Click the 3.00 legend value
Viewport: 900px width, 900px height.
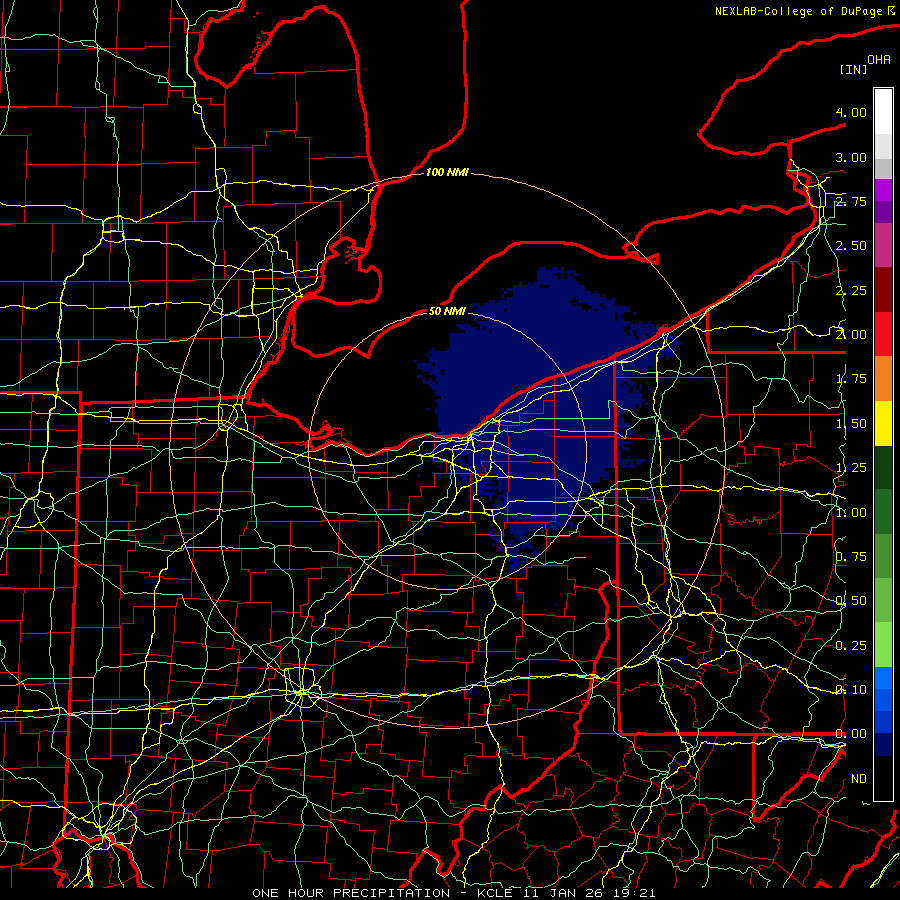point(851,157)
